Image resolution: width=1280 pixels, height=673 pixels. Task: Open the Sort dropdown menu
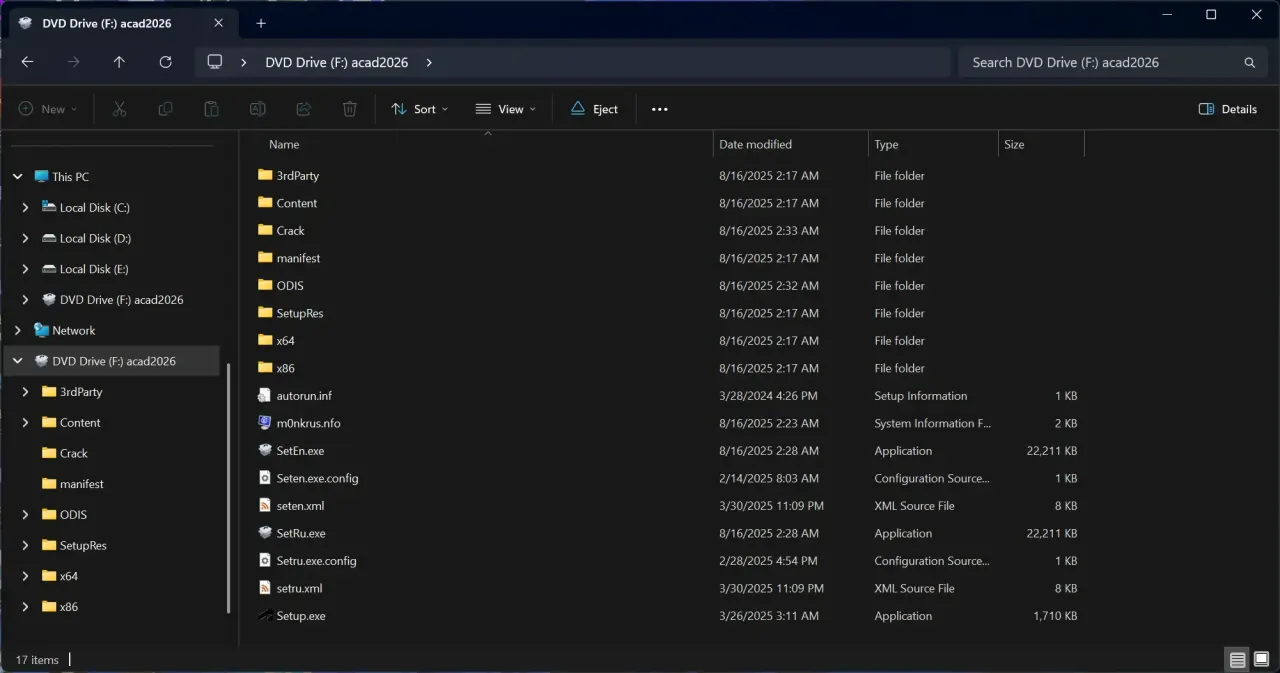point(420,109)
